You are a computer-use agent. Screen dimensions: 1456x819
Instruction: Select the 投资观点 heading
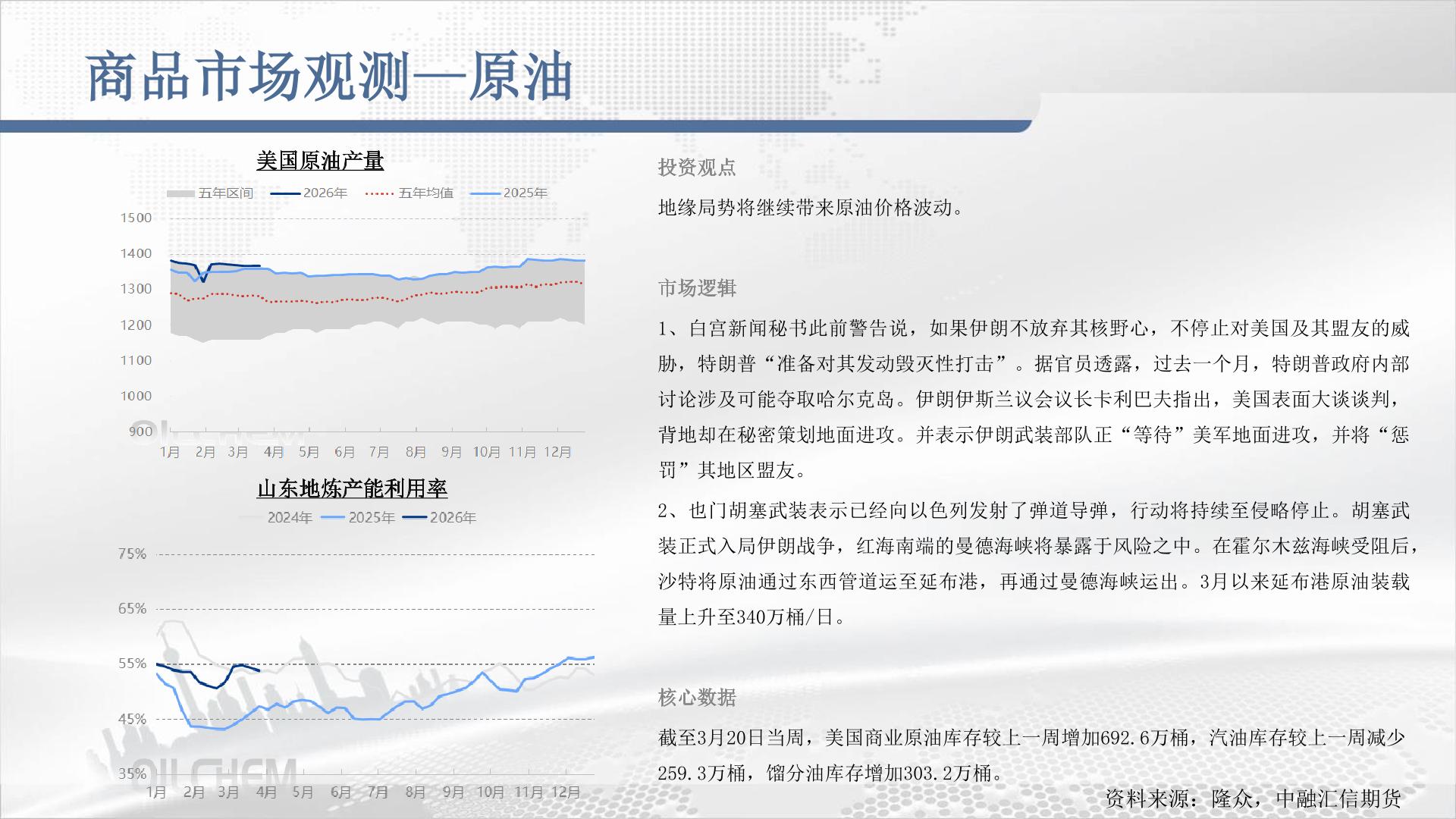point(696,168)
